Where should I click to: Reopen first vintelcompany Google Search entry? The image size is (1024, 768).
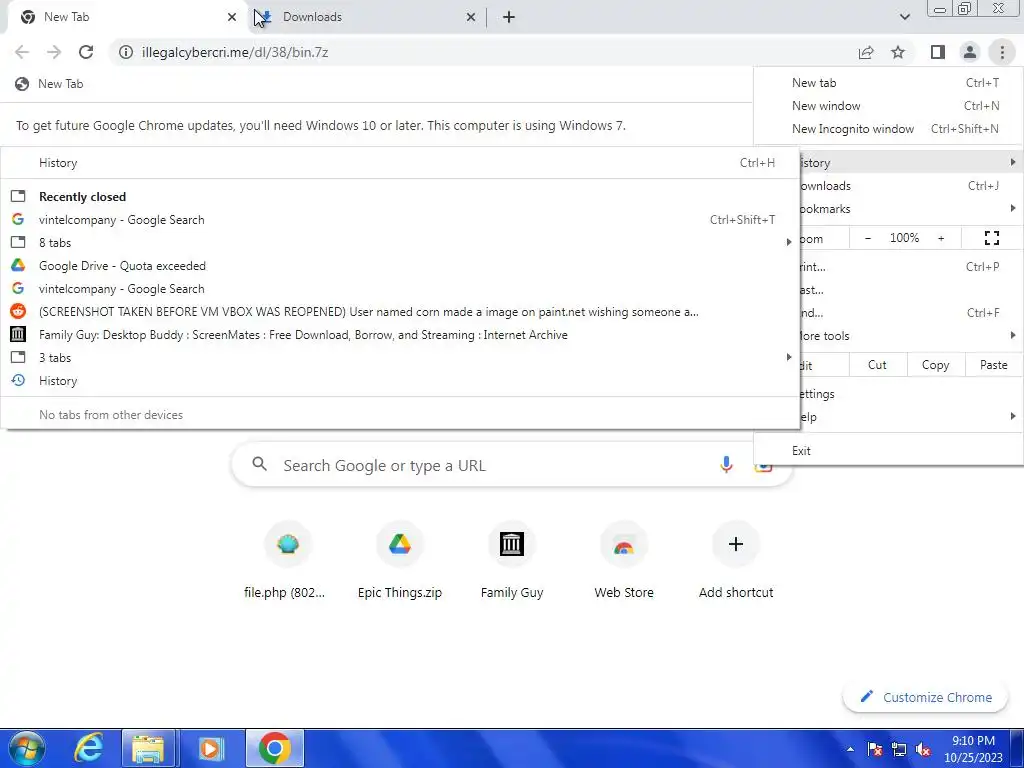point(400,220)
